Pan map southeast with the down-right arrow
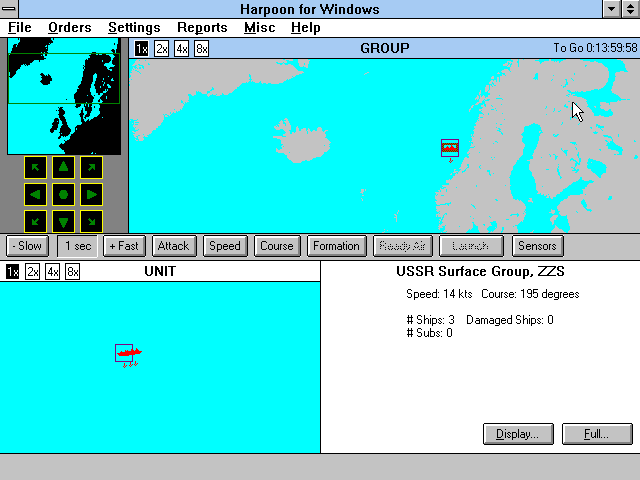The height and width of the screenshot is (480, 640). point(91,222)
